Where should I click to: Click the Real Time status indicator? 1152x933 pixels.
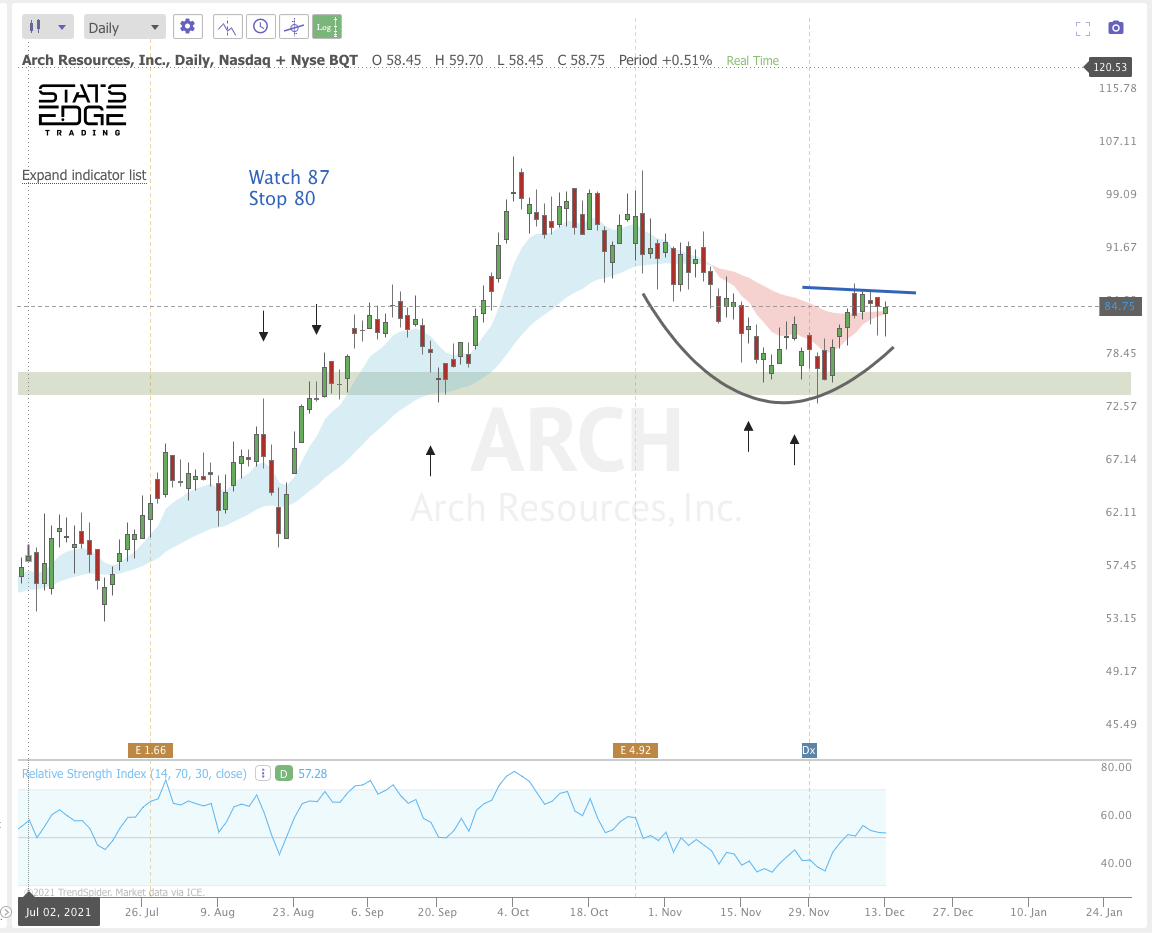[x=751, y=60]
